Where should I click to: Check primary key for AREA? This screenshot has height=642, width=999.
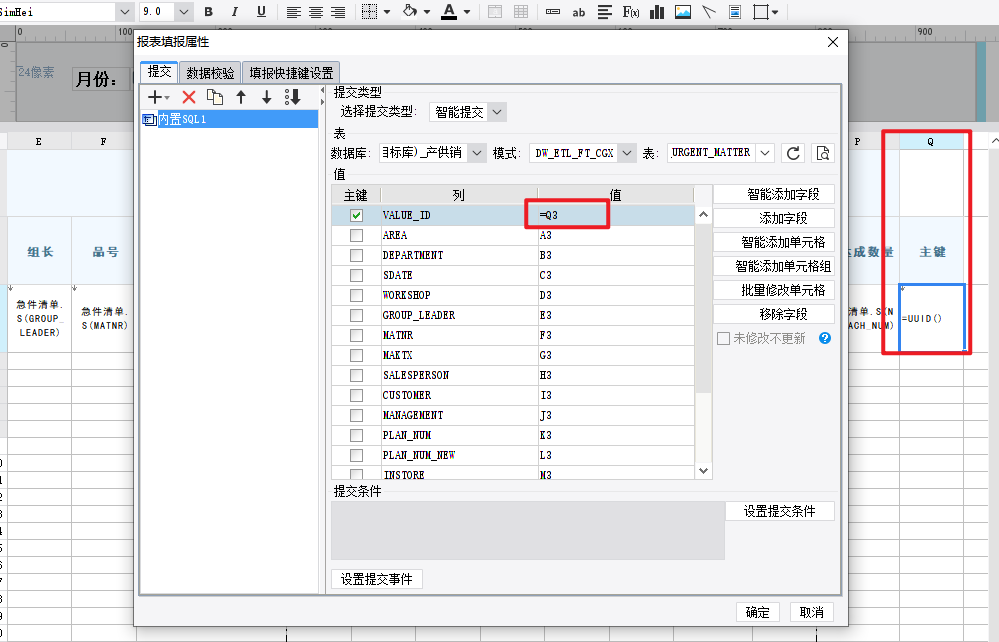click(356, 235)
